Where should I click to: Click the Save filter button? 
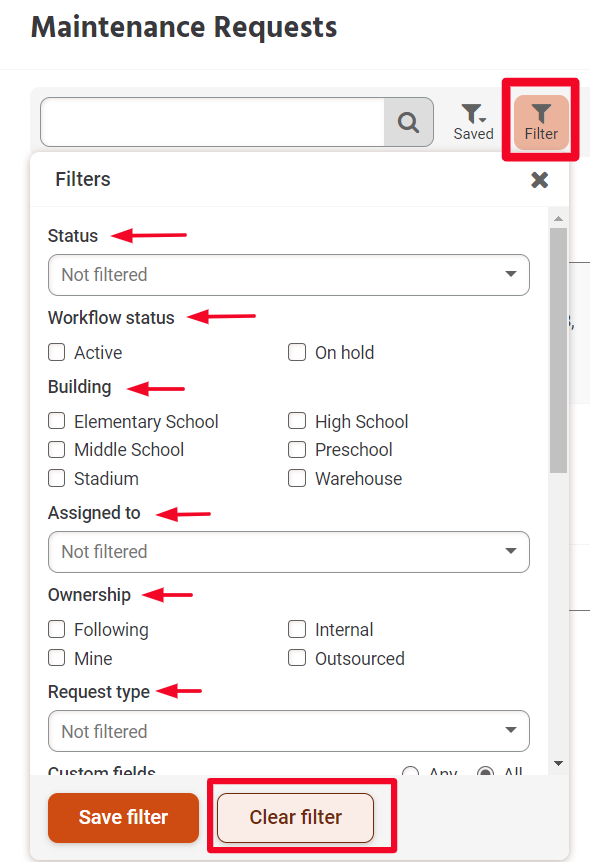coord(123,817)
